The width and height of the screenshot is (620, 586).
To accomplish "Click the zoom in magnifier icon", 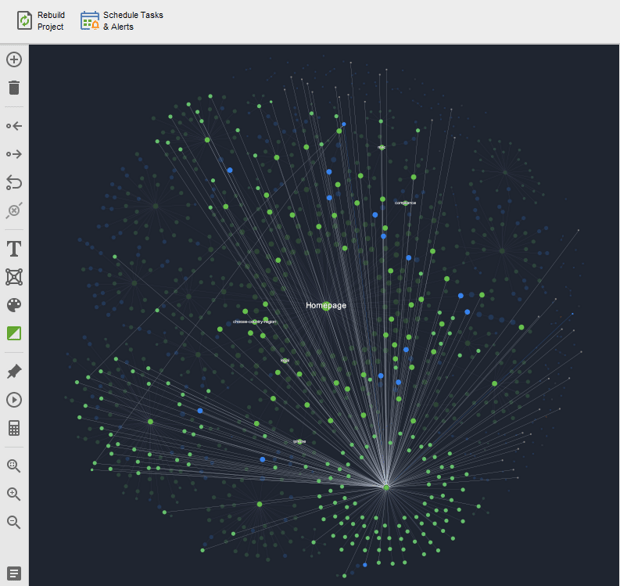I will 14,494.
